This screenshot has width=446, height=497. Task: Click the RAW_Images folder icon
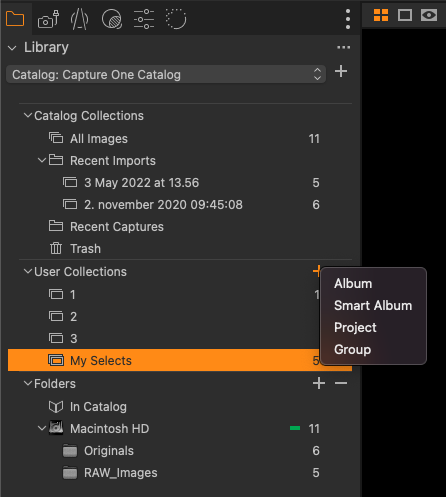(x=70, y=473)
